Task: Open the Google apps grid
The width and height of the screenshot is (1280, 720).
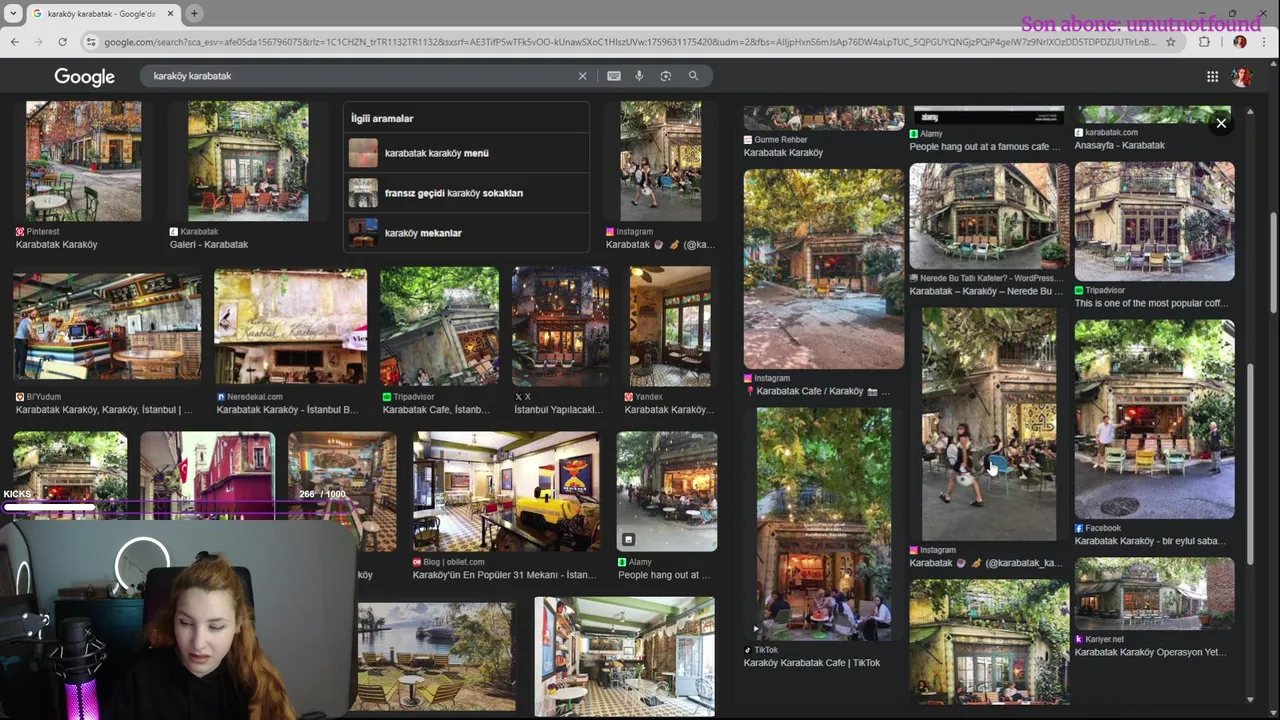Action: [1212, 76]
